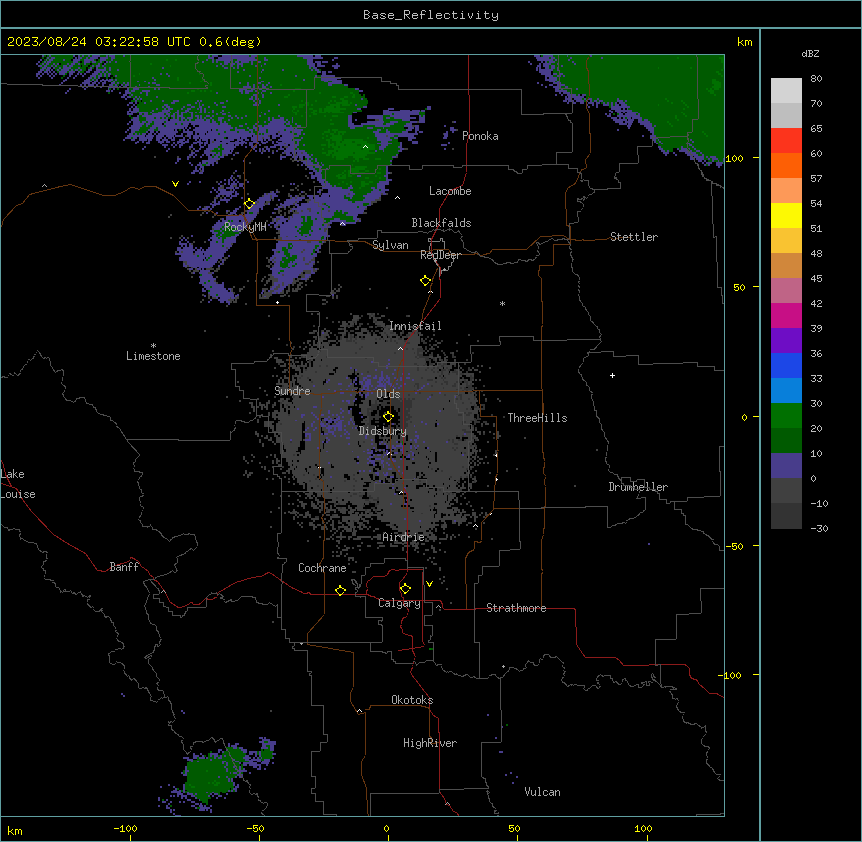
Task: Click the 100 tick on right km axis
Action: click(x=734, y=158)
